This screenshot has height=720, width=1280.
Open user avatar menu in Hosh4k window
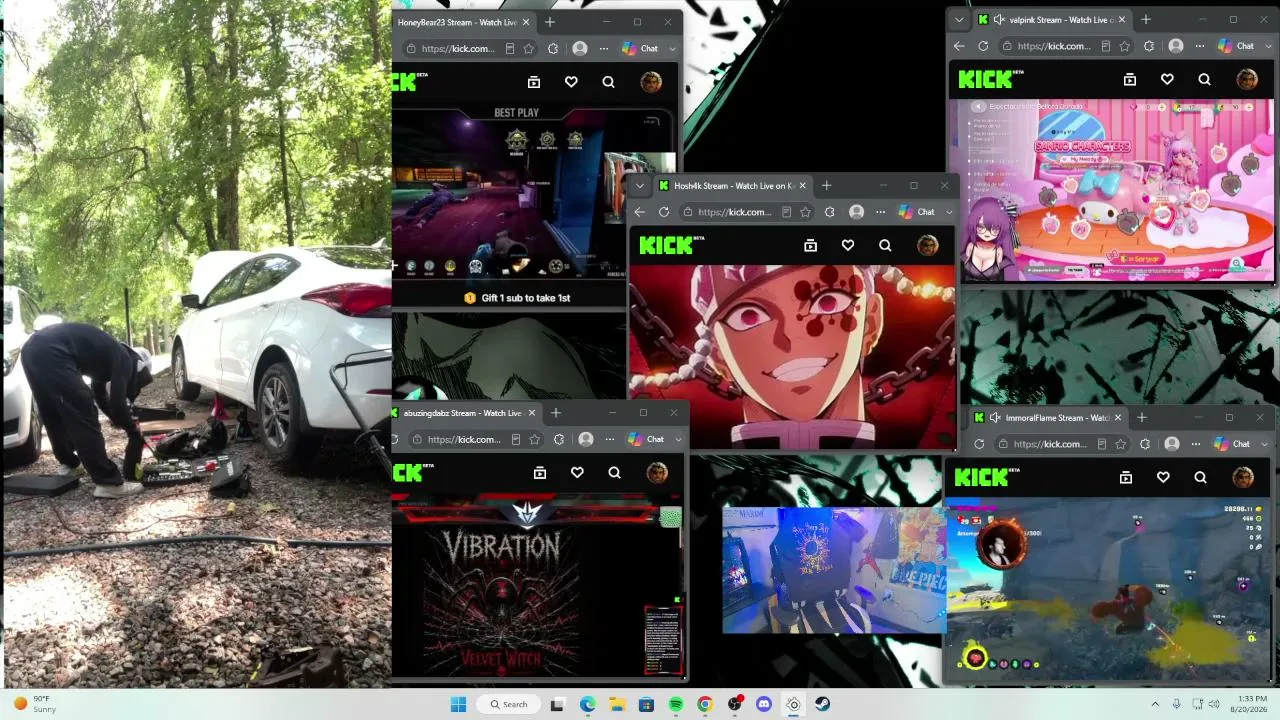click(x=928, y=245)
